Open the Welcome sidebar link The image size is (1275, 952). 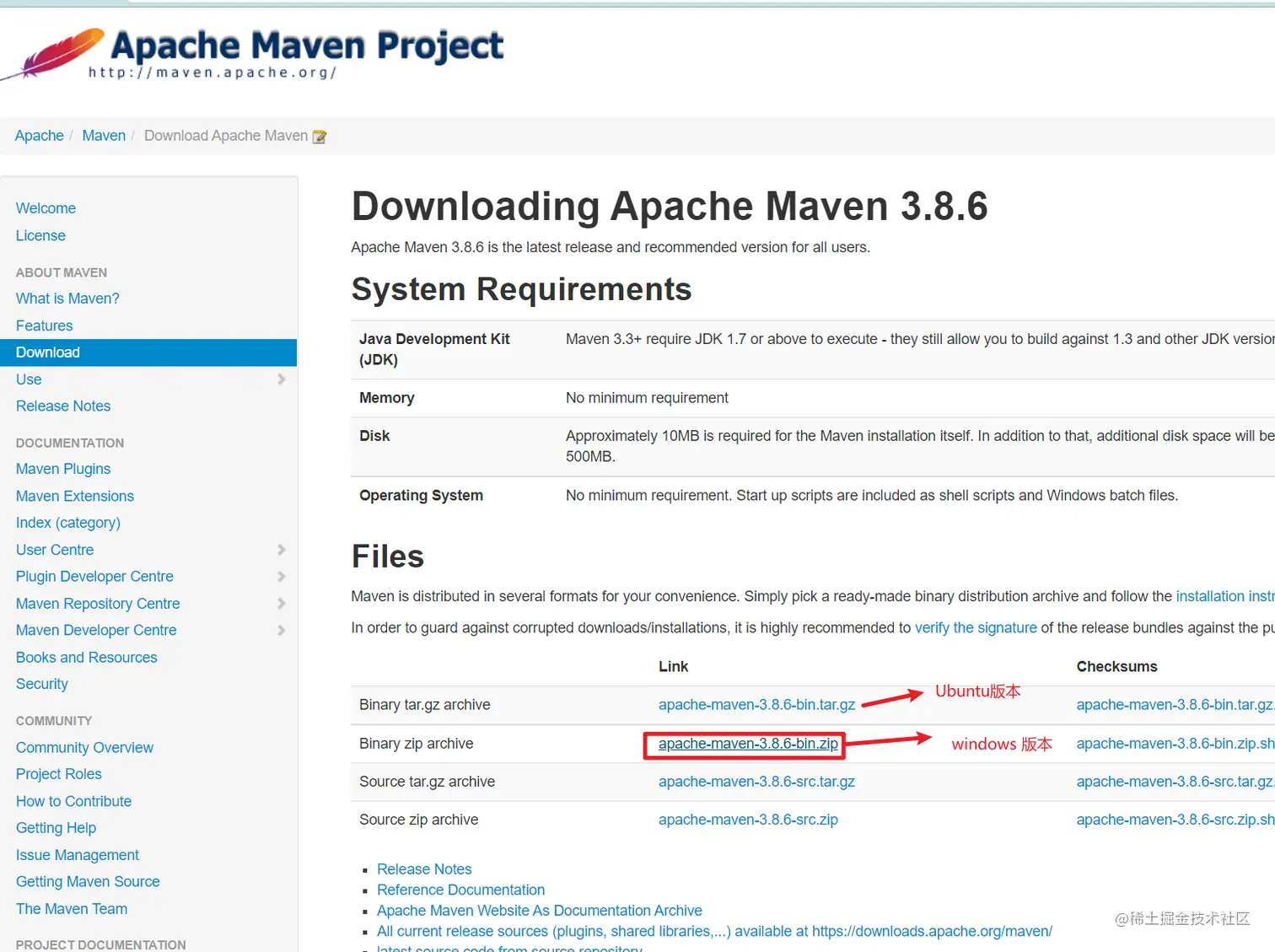tap(46, 208)
